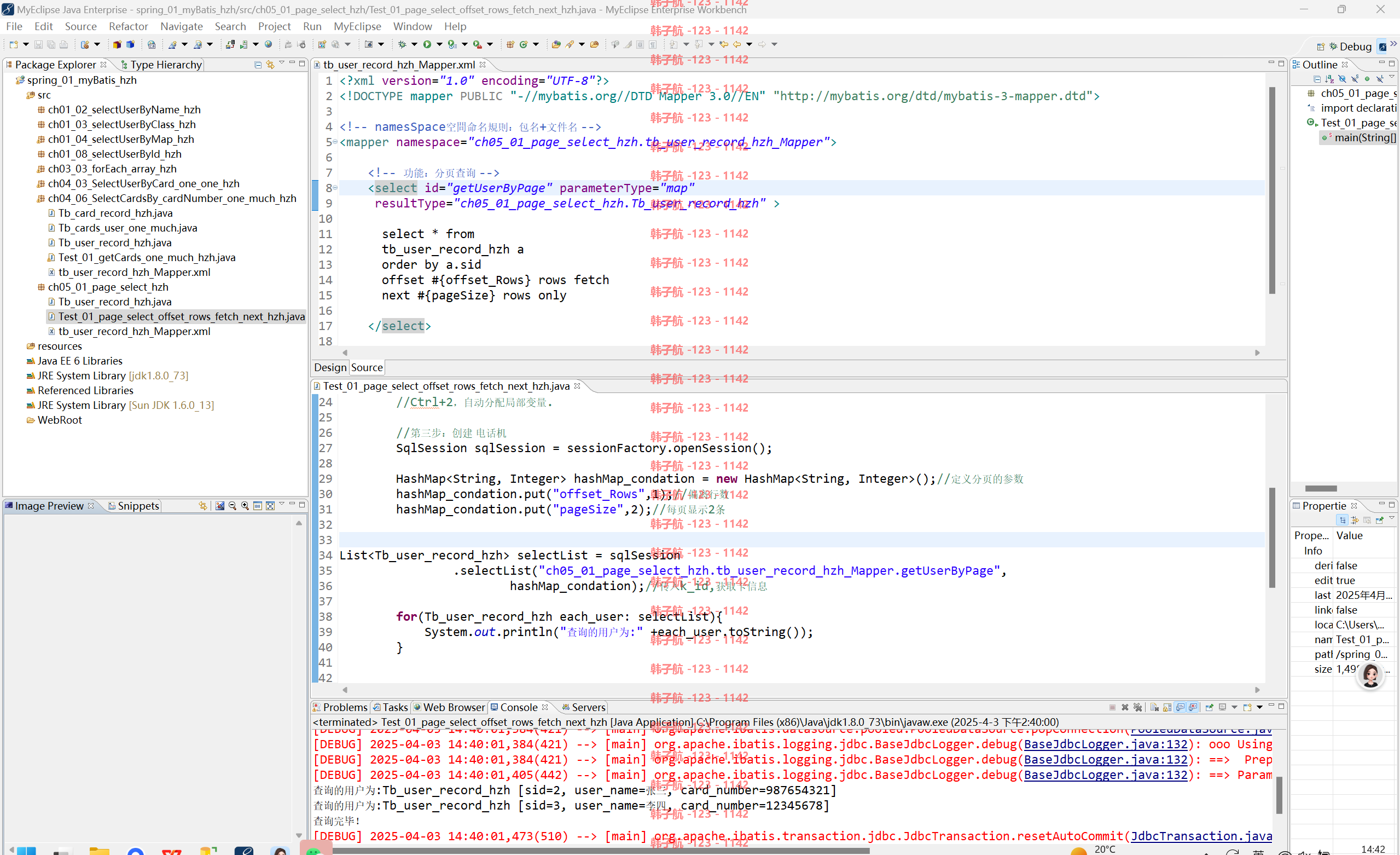Close the tb_user_record_hzh_Mapper.xml editor tab
This screenshot has height=855, width=1400.
click(x=483, y=65)
